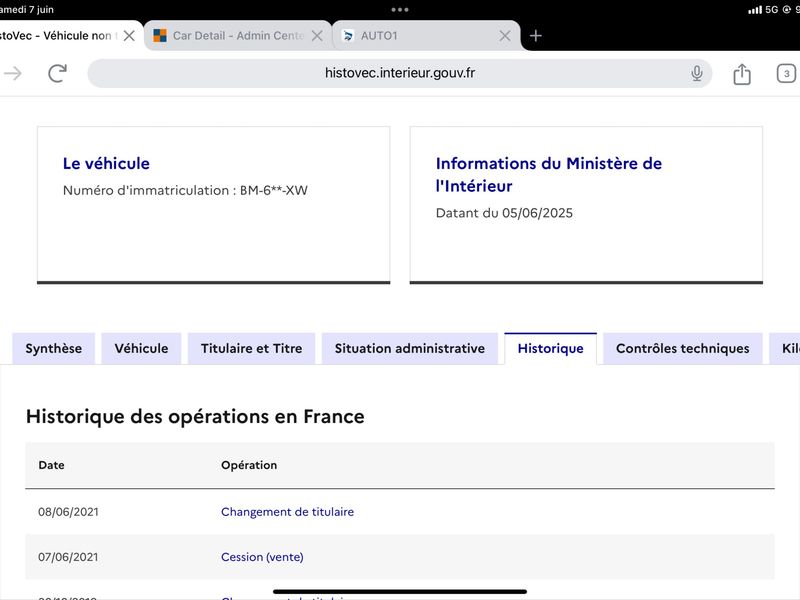This screenshot has height=600, width=800.
Task: Close the Car Detail - Admin Center tab
Action: [x=317, y=36]
